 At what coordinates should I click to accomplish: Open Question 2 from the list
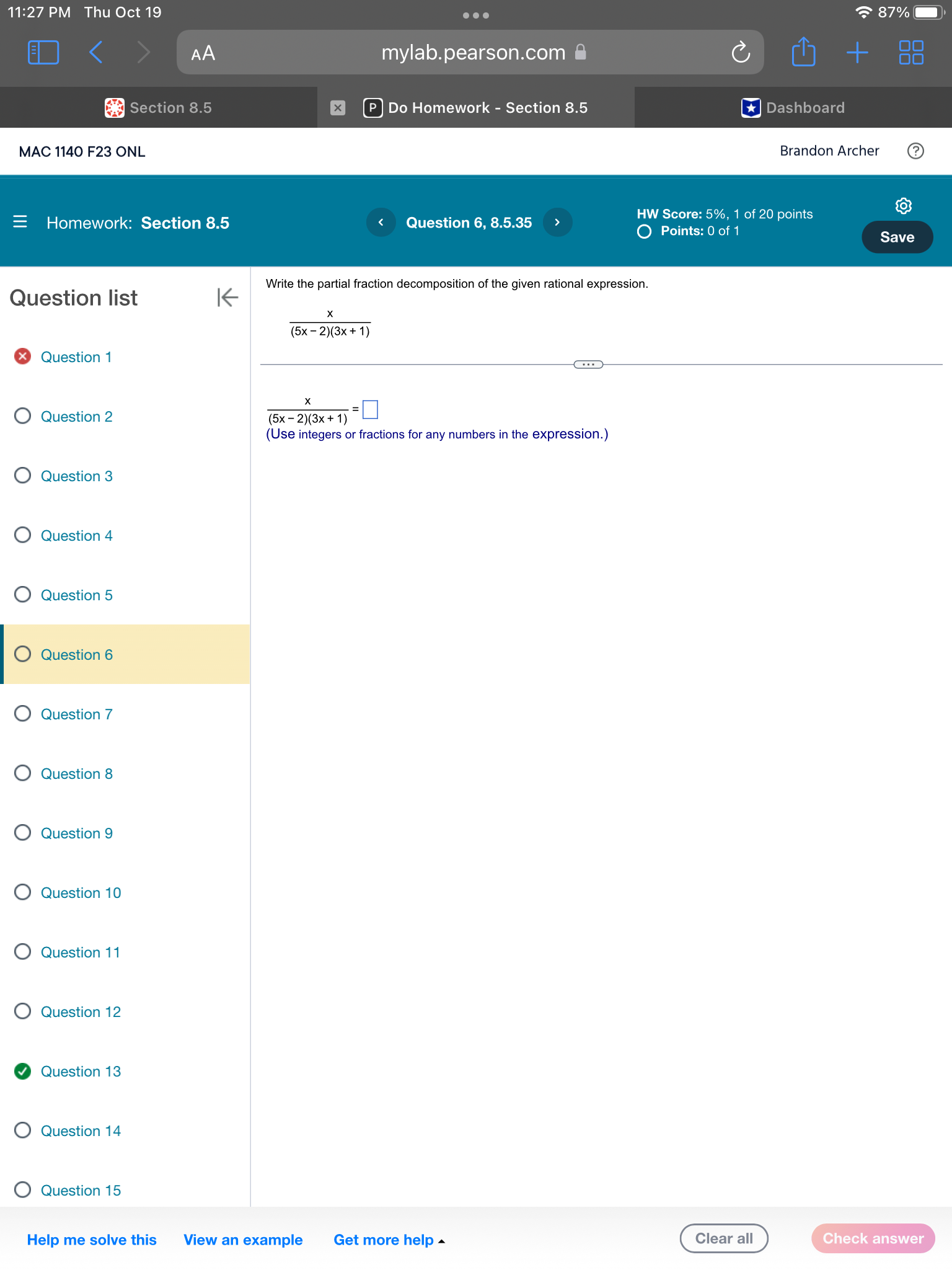click(x=77, y=417)
